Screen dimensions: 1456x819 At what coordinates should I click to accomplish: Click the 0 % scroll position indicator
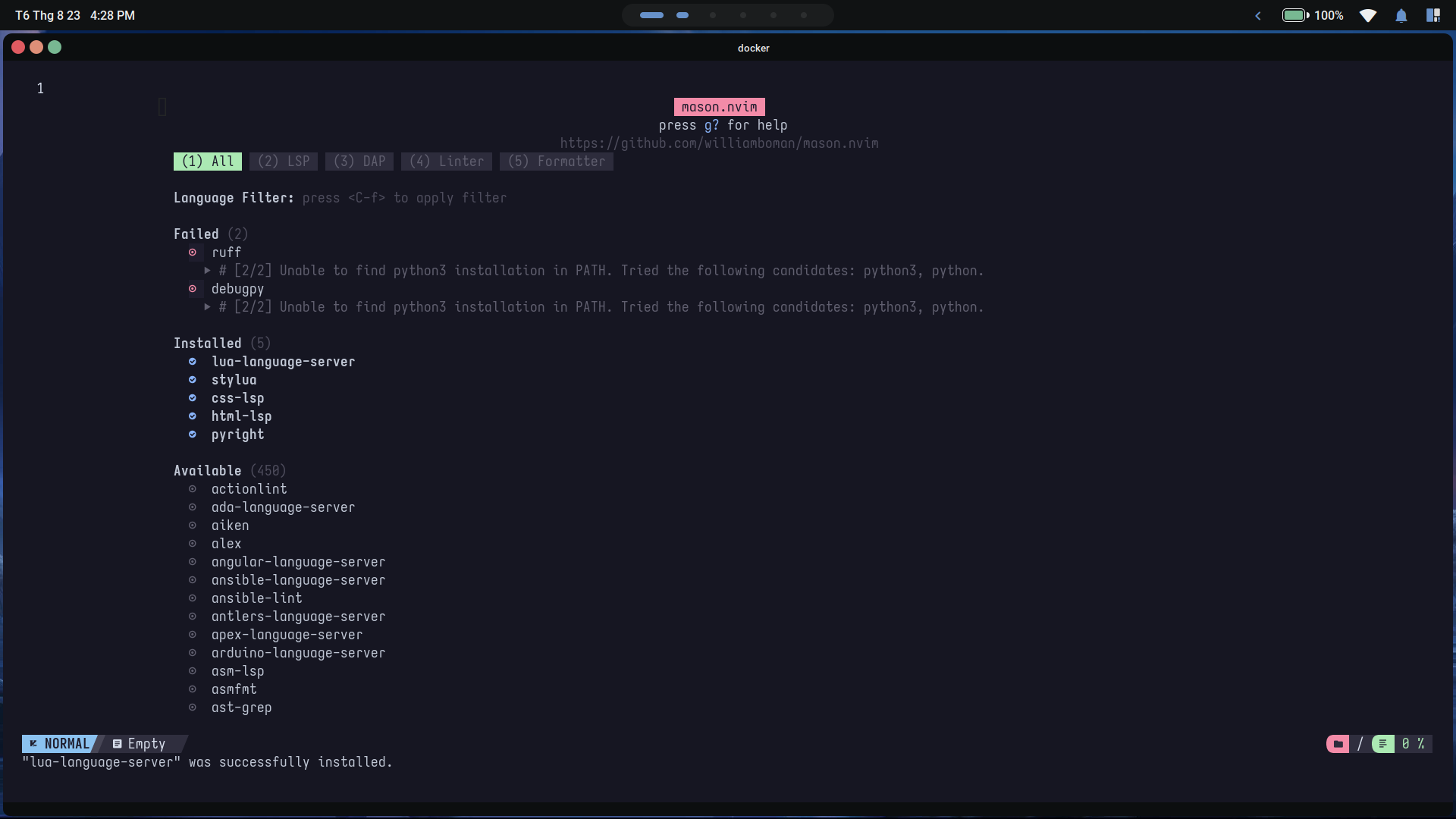pos(1413,744)
